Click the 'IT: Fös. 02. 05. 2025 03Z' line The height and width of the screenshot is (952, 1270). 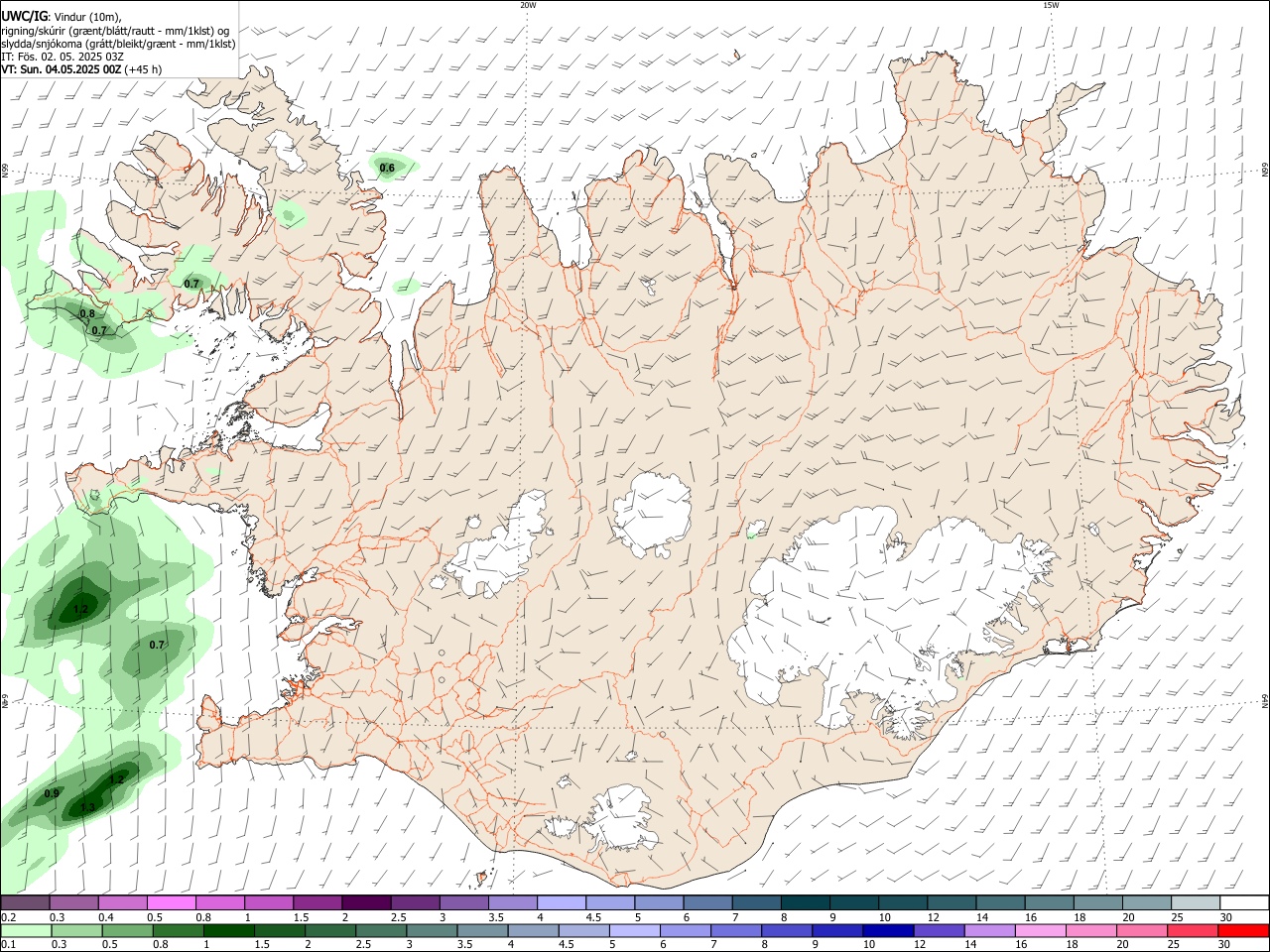tap(63, 57)
